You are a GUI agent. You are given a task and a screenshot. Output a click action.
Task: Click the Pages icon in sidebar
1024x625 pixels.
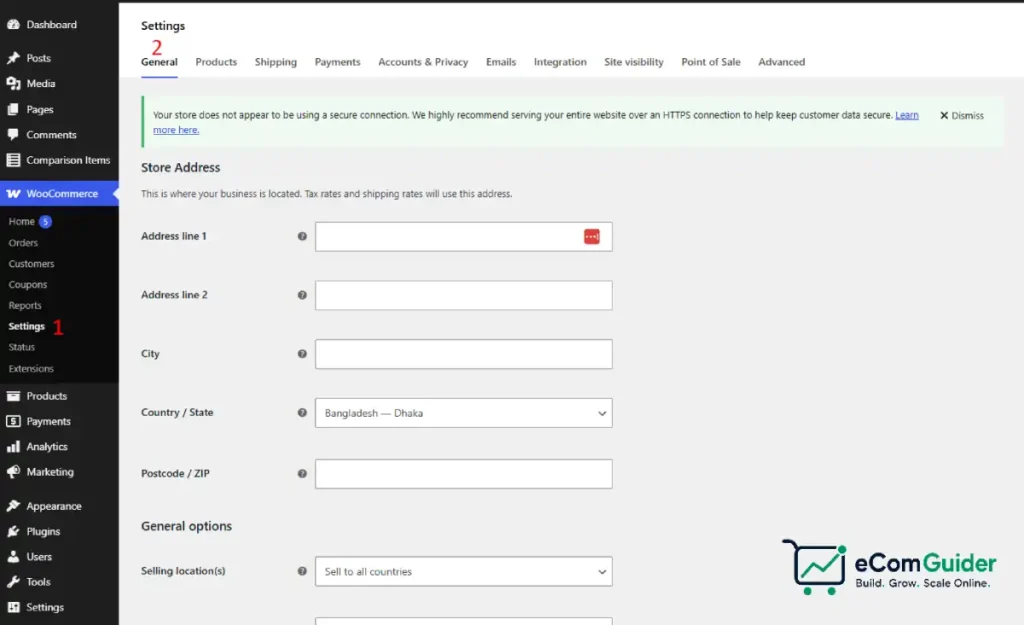tap(13, 109)
